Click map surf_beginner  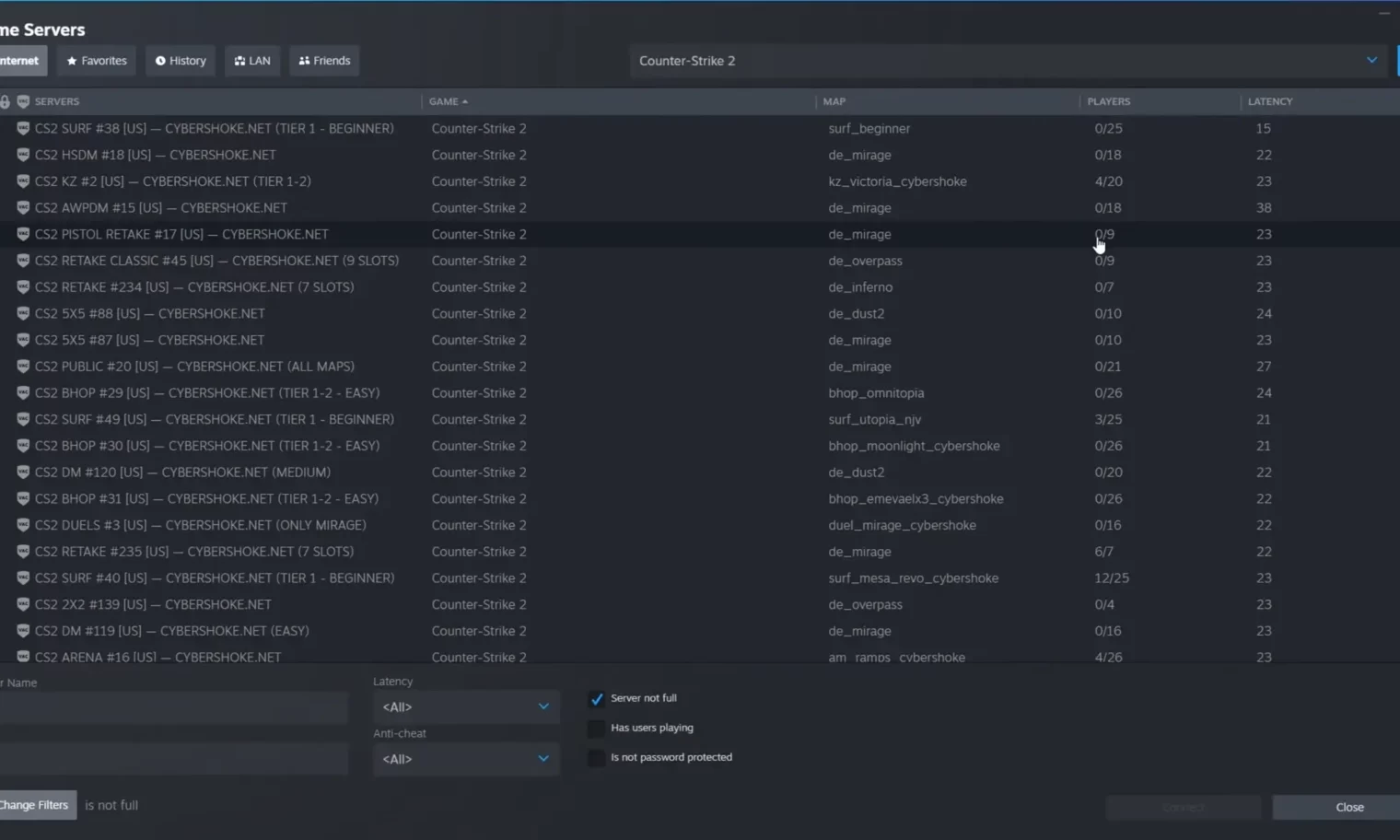tap(869, 129)
